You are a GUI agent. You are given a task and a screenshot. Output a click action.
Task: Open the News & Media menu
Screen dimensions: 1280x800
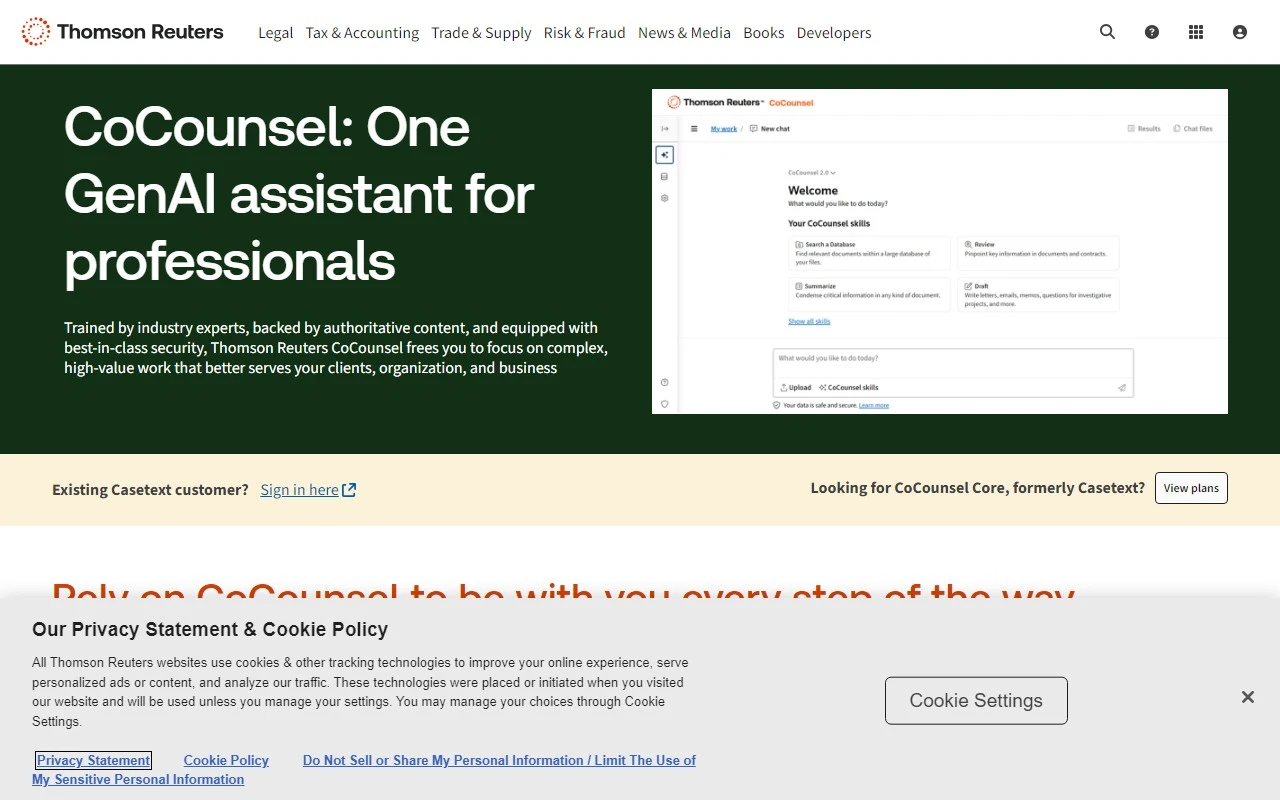click(684, 33)
